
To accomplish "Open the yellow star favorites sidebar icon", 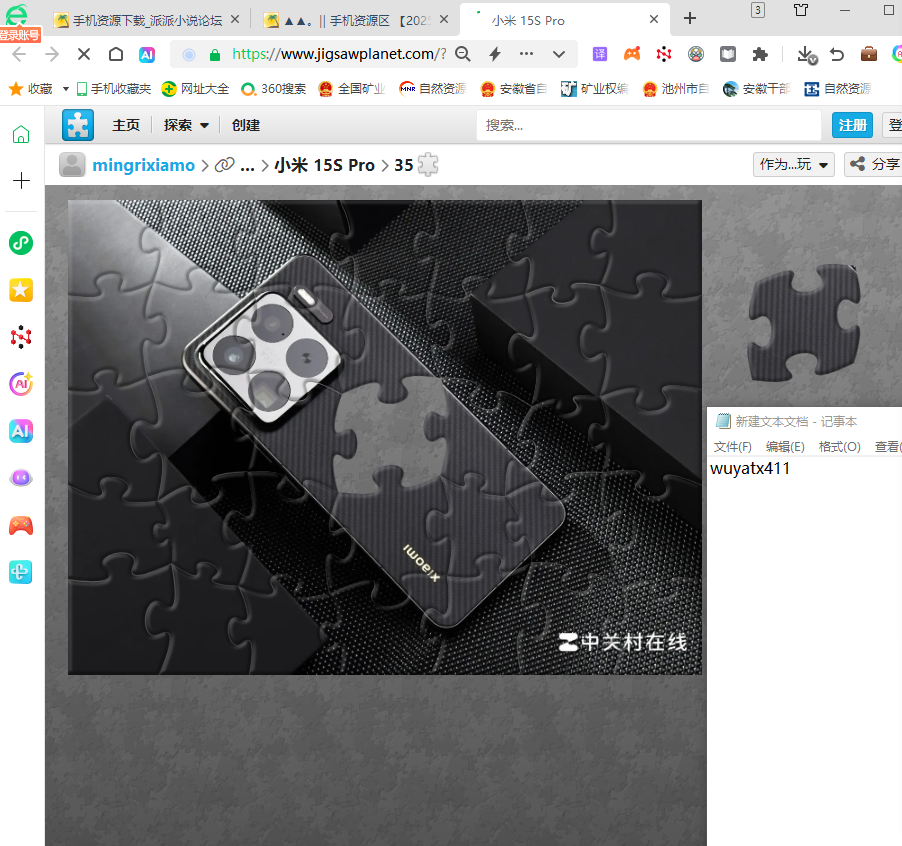I will tap(21, 290).
